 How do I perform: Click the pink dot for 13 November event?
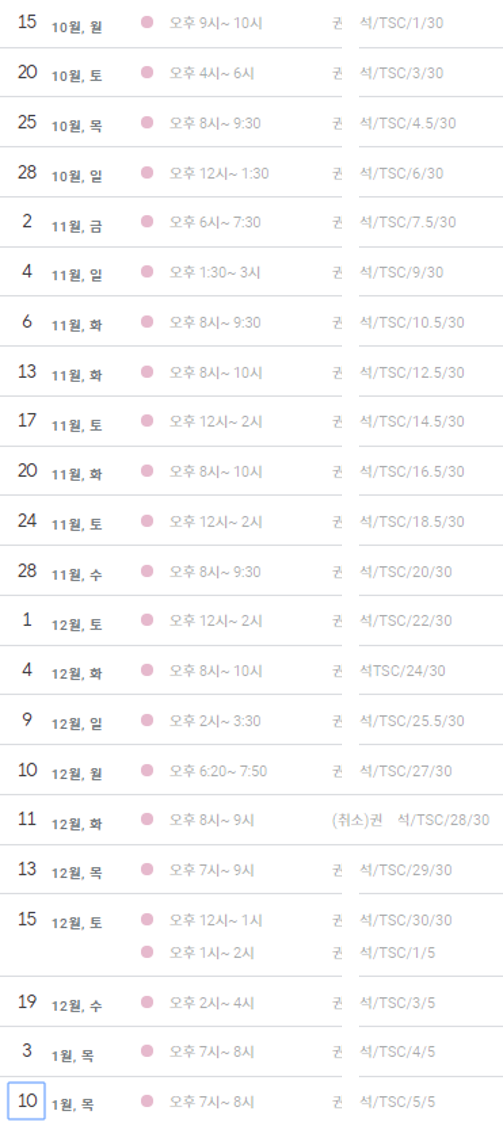147,372
